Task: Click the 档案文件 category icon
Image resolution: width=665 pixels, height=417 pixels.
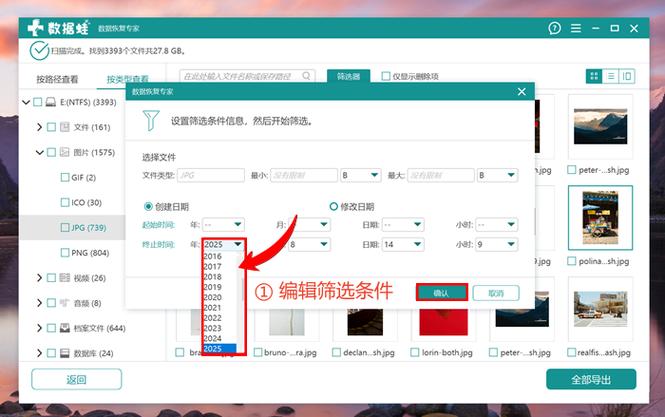Action: pyautogui.click(x=64, y=328)
